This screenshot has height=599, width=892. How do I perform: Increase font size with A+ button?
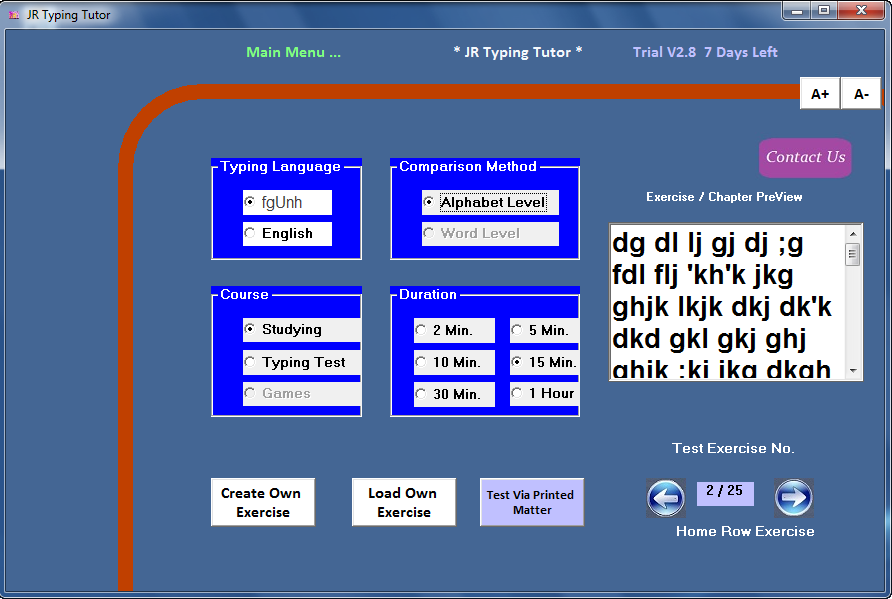[820, 93]
